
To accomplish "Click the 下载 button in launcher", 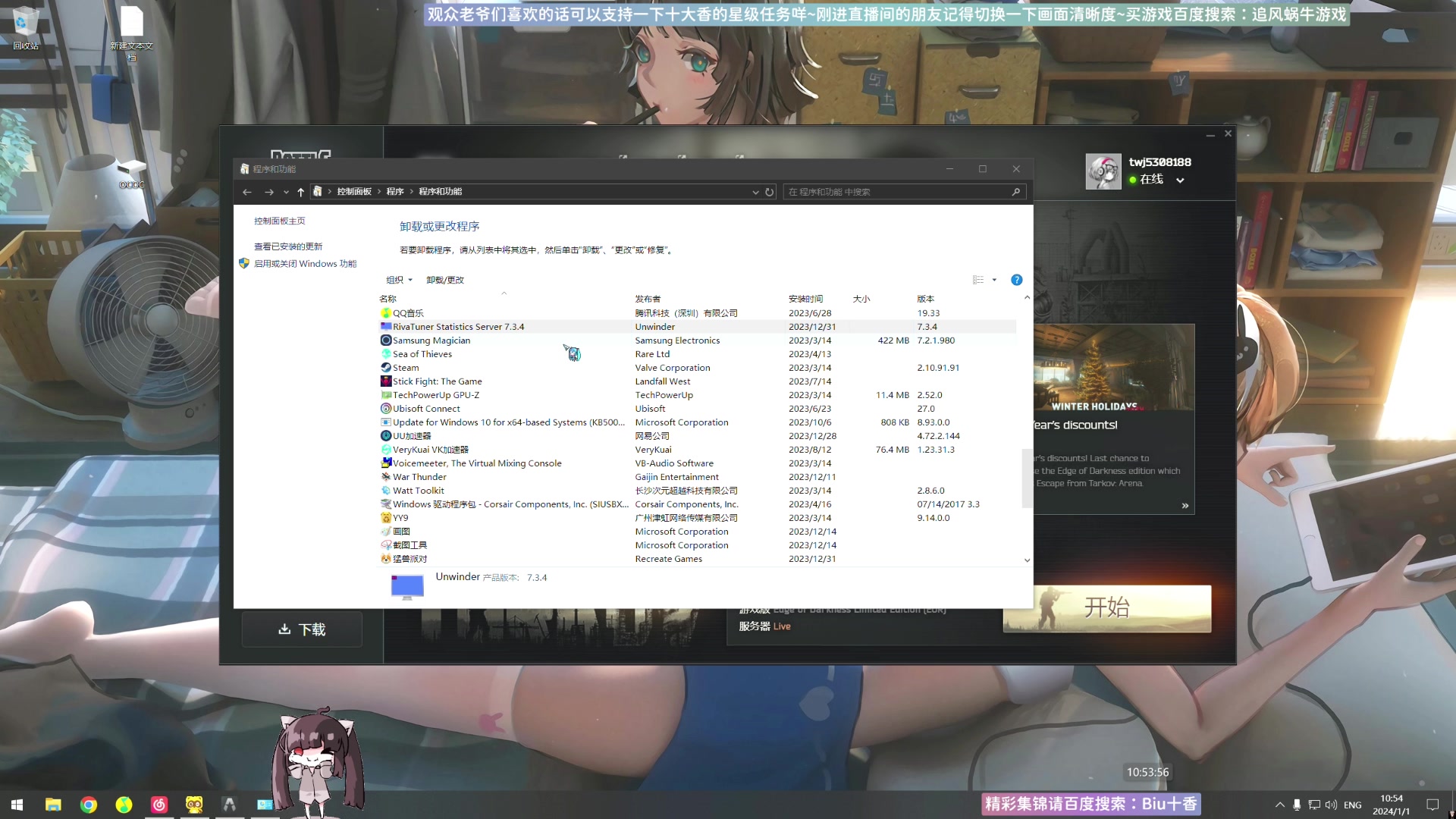I will pyautogui.click(x=302, y=629).
